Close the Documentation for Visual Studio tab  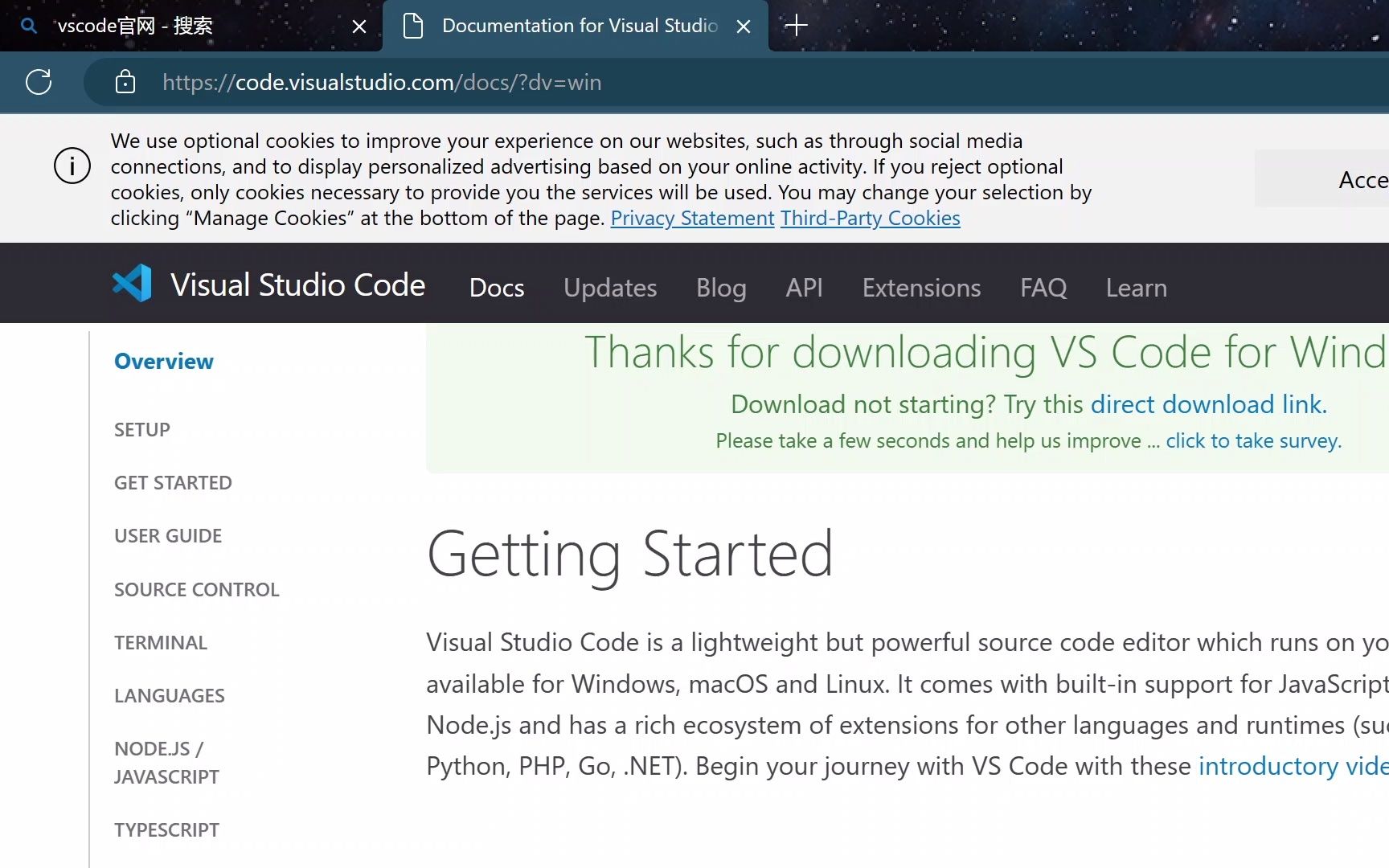tap(744, 27)
